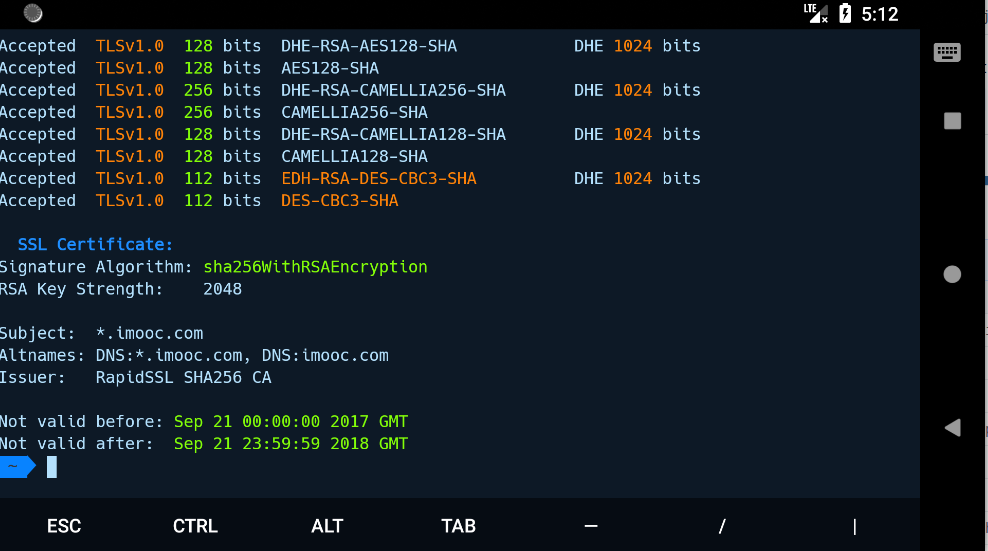The width and height of the screenshot is (988, 551).
Task: Tap the circular home navigation button
Action: [x=952, y=274]
